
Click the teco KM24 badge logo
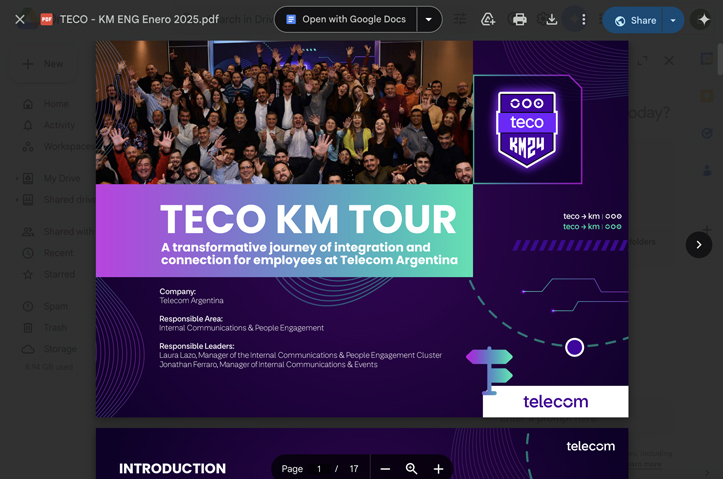[x=527, y=130]
